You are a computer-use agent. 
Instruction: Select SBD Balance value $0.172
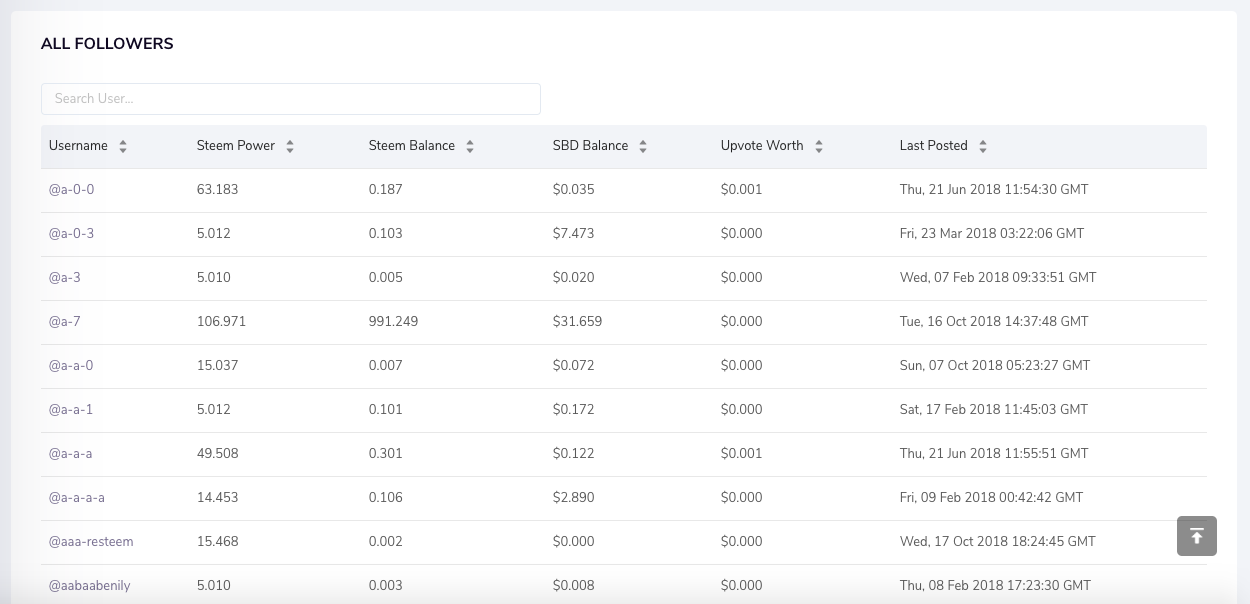574,410
